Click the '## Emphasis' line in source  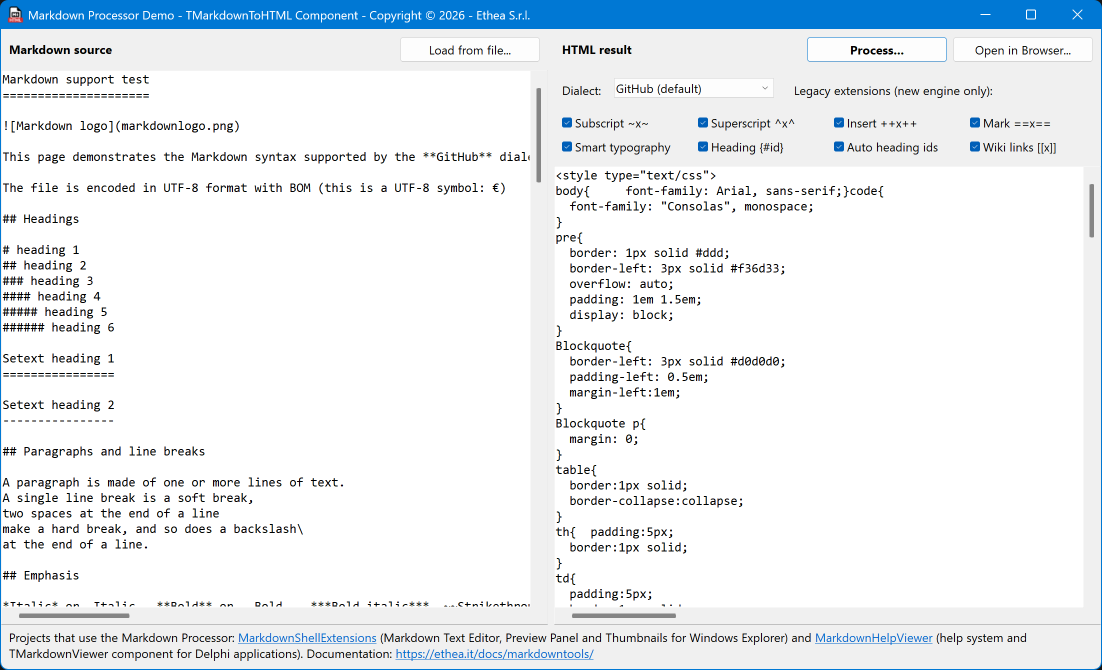(x=41, y=575)
